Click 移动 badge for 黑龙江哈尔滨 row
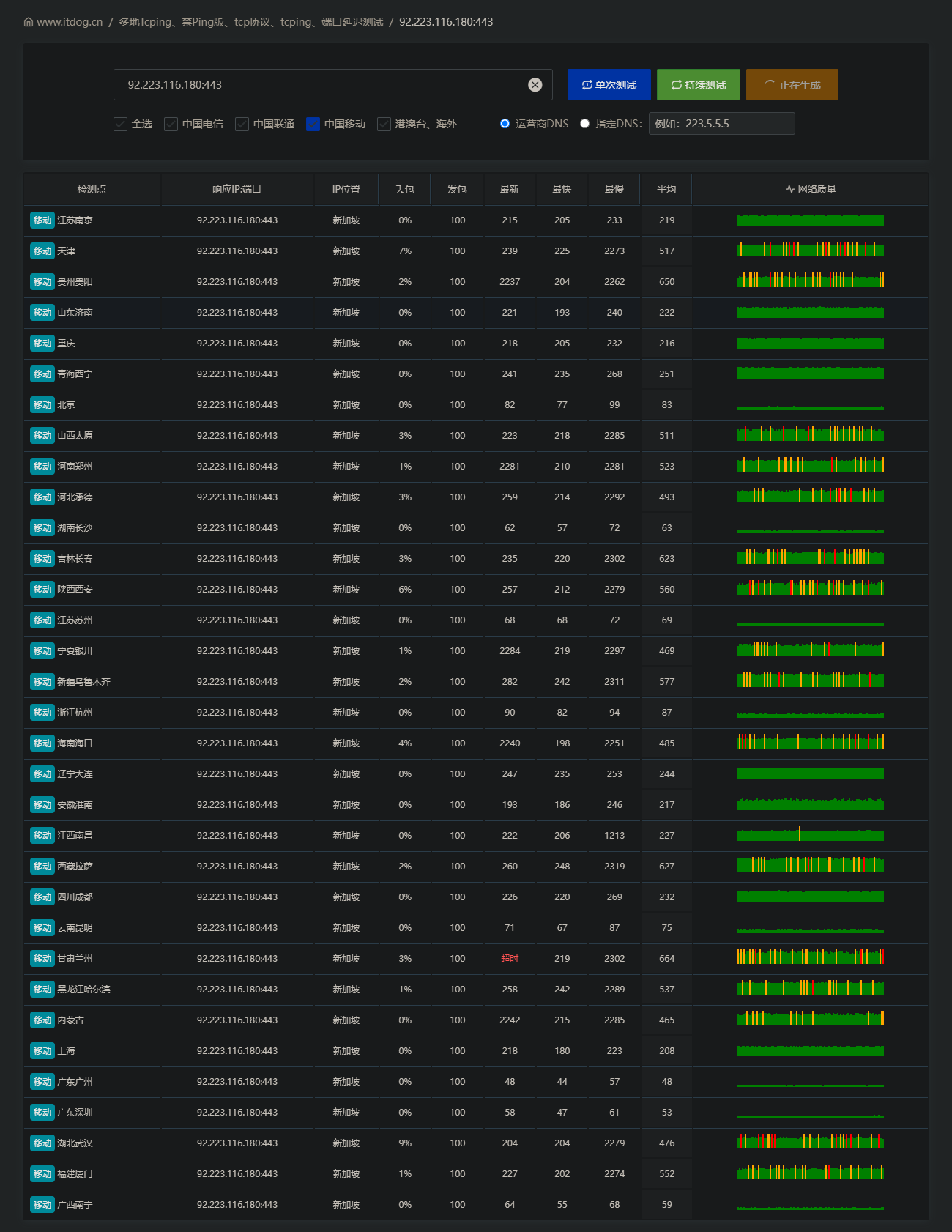Screen dimensions: 952x1232 tap(42, 990)
